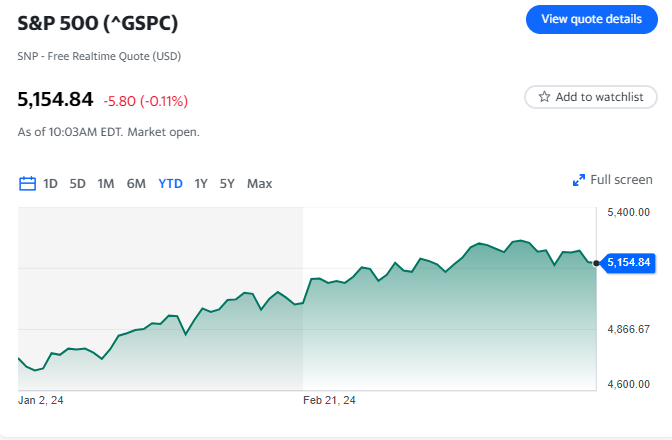
Task: Click the star icon on watchlist button
Action: point(544,97)
